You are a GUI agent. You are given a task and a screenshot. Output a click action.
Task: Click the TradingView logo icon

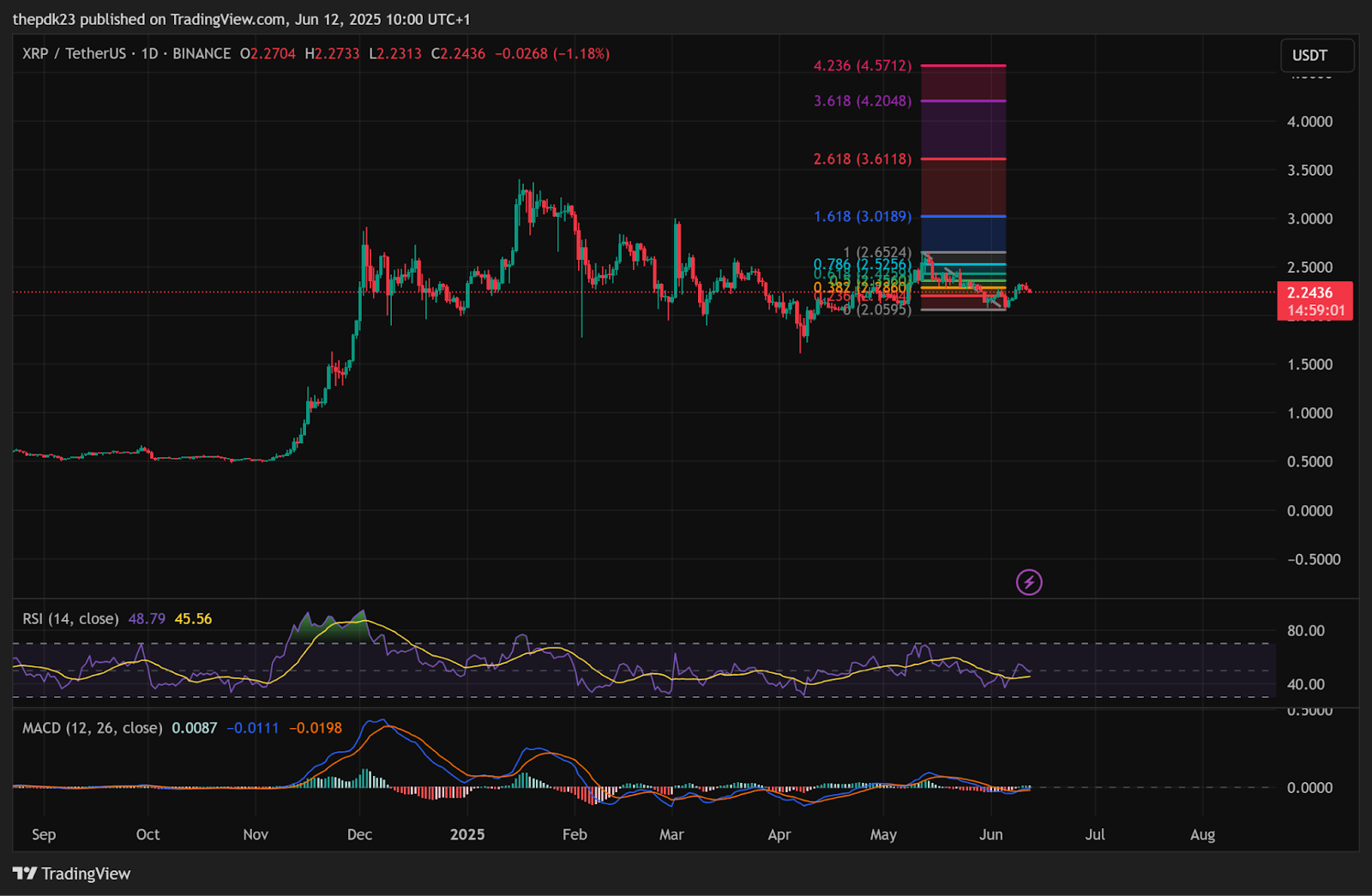(x=25, y=874)
